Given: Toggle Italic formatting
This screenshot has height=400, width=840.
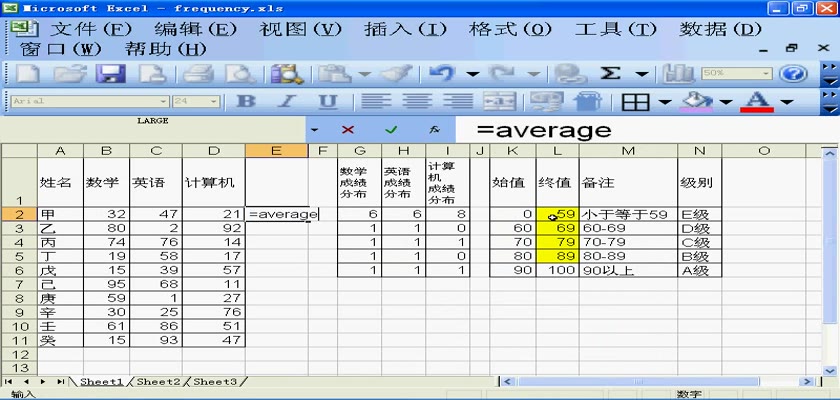Looking at the screenshot, I should coord(286,102).
